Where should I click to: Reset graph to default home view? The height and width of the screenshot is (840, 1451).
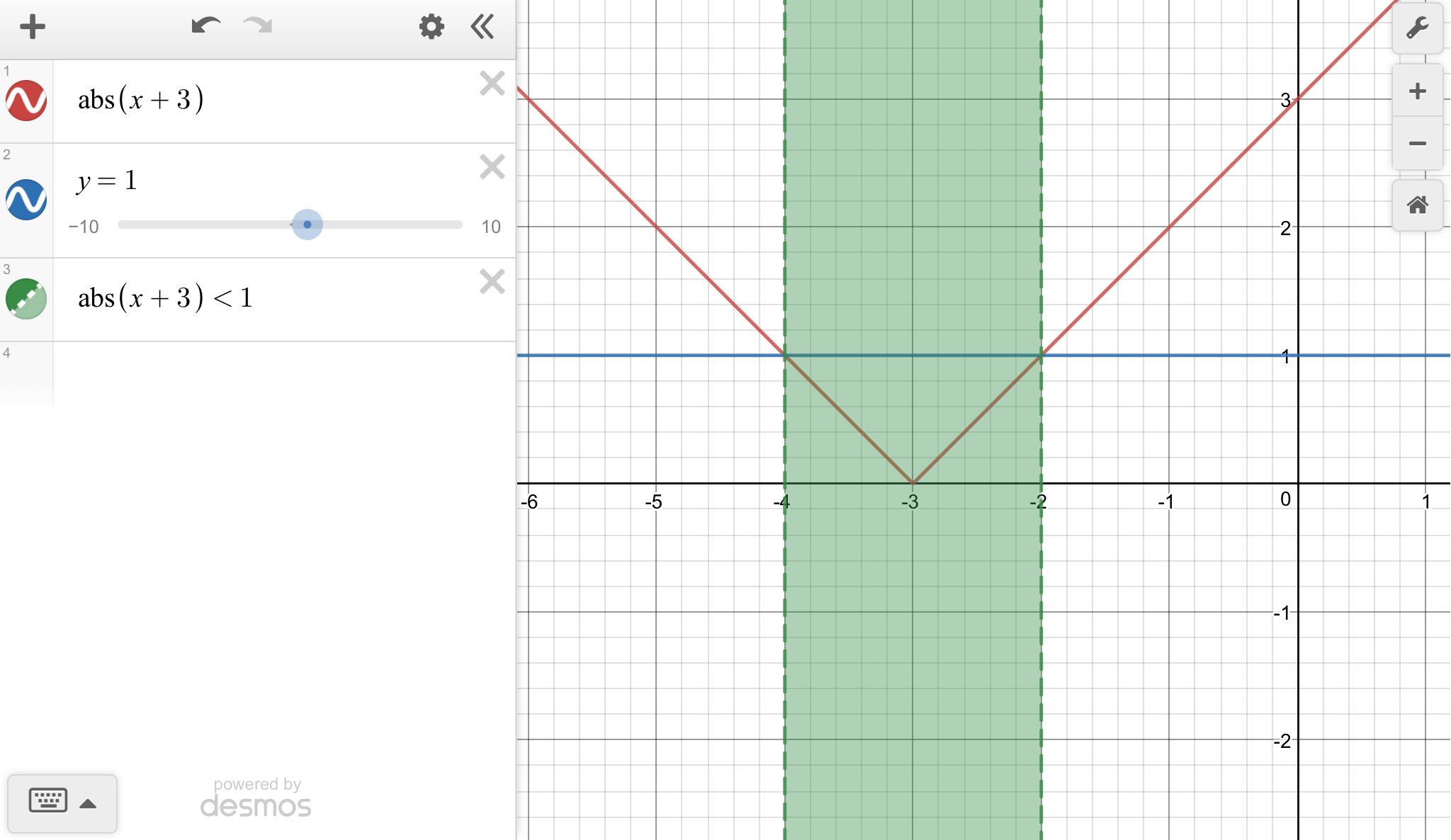pyautogui.click(x=1417, y=205)
